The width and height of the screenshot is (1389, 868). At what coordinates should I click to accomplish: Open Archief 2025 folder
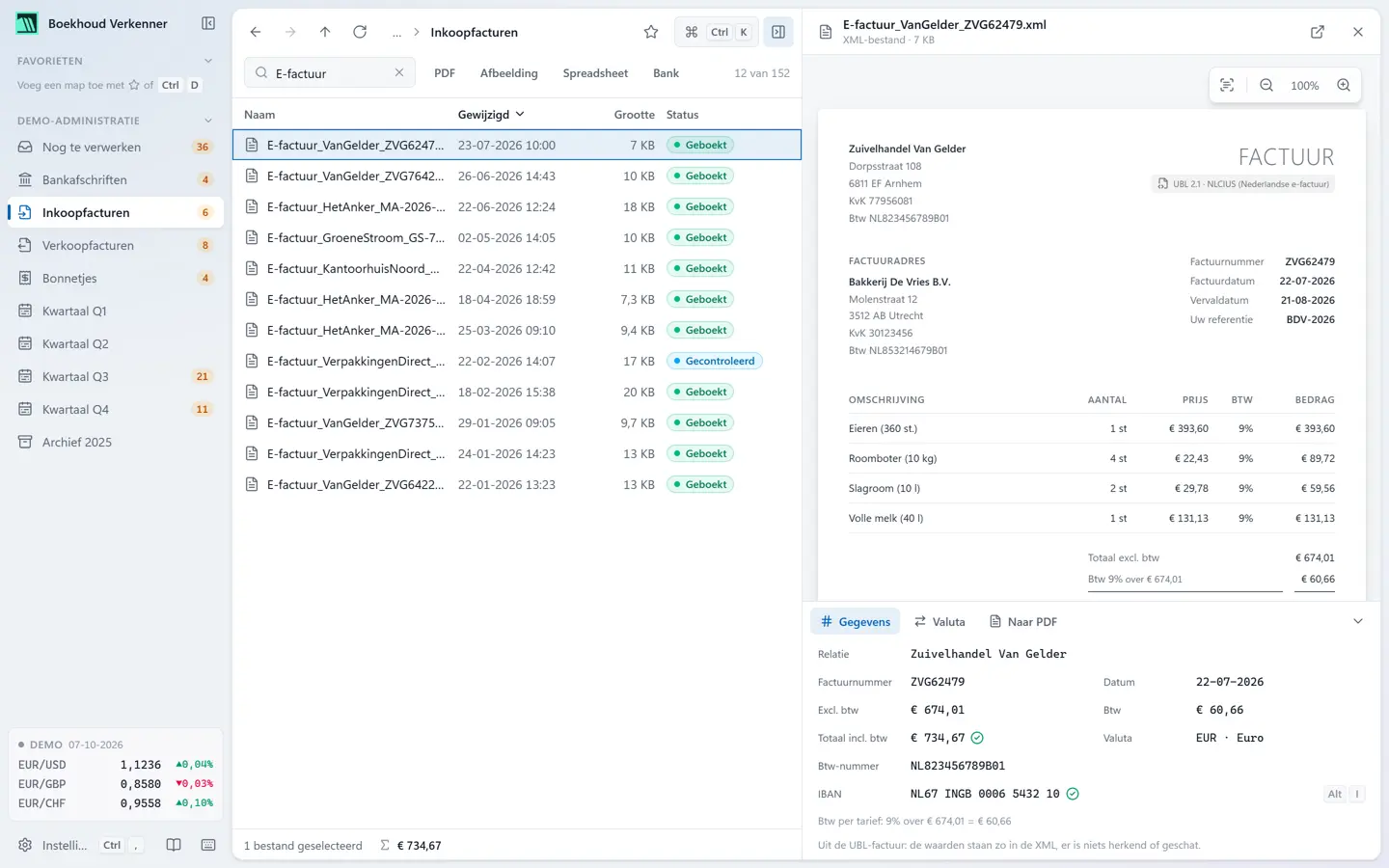pos(116,442)
